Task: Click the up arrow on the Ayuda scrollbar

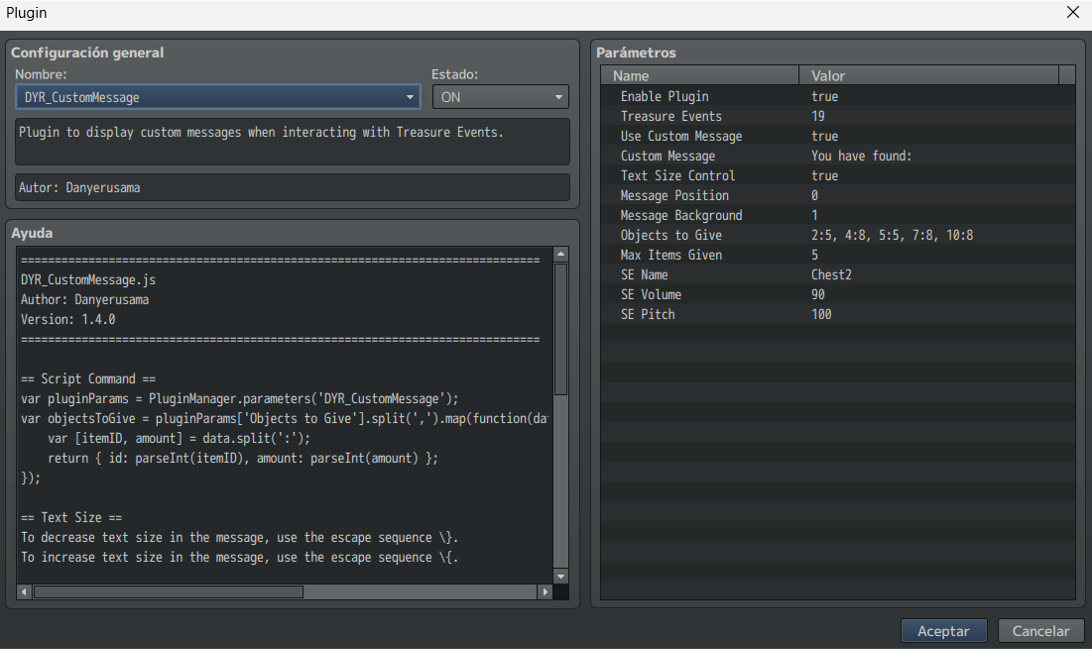Action: point(562,253)
